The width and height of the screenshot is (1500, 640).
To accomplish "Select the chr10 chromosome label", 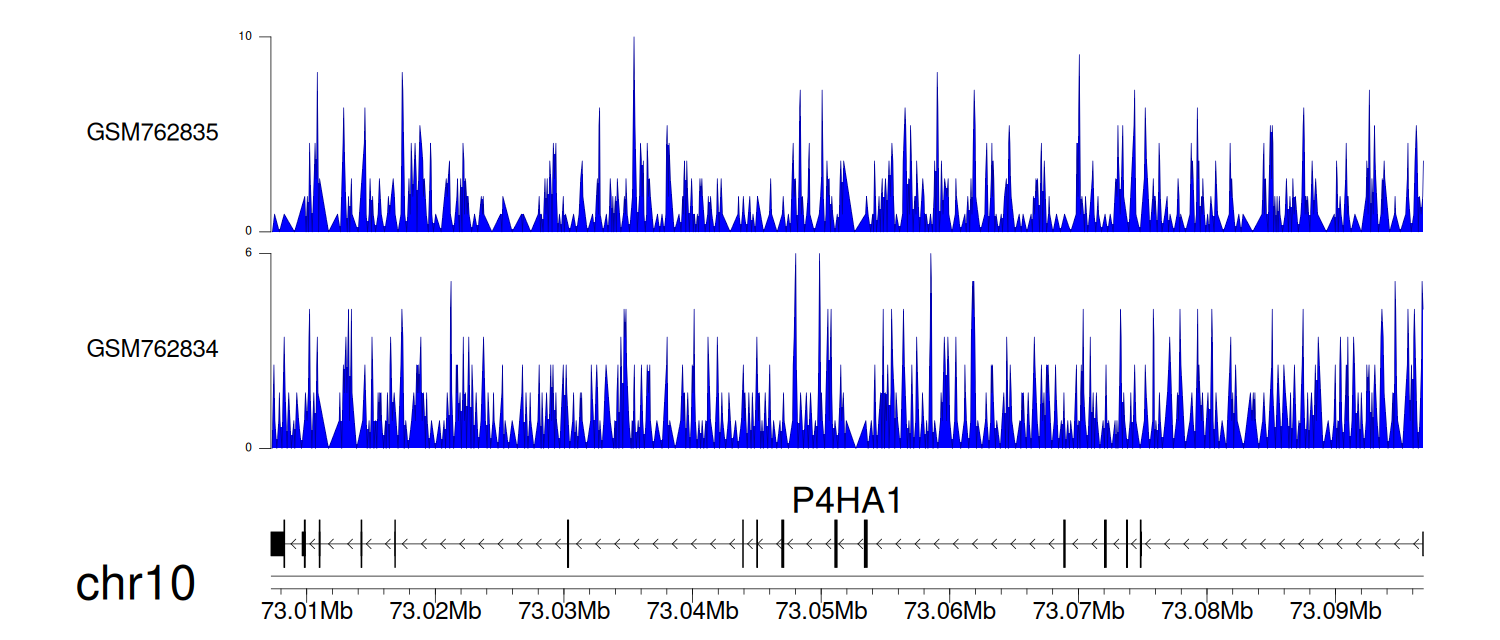I will [x=135, y=585].
